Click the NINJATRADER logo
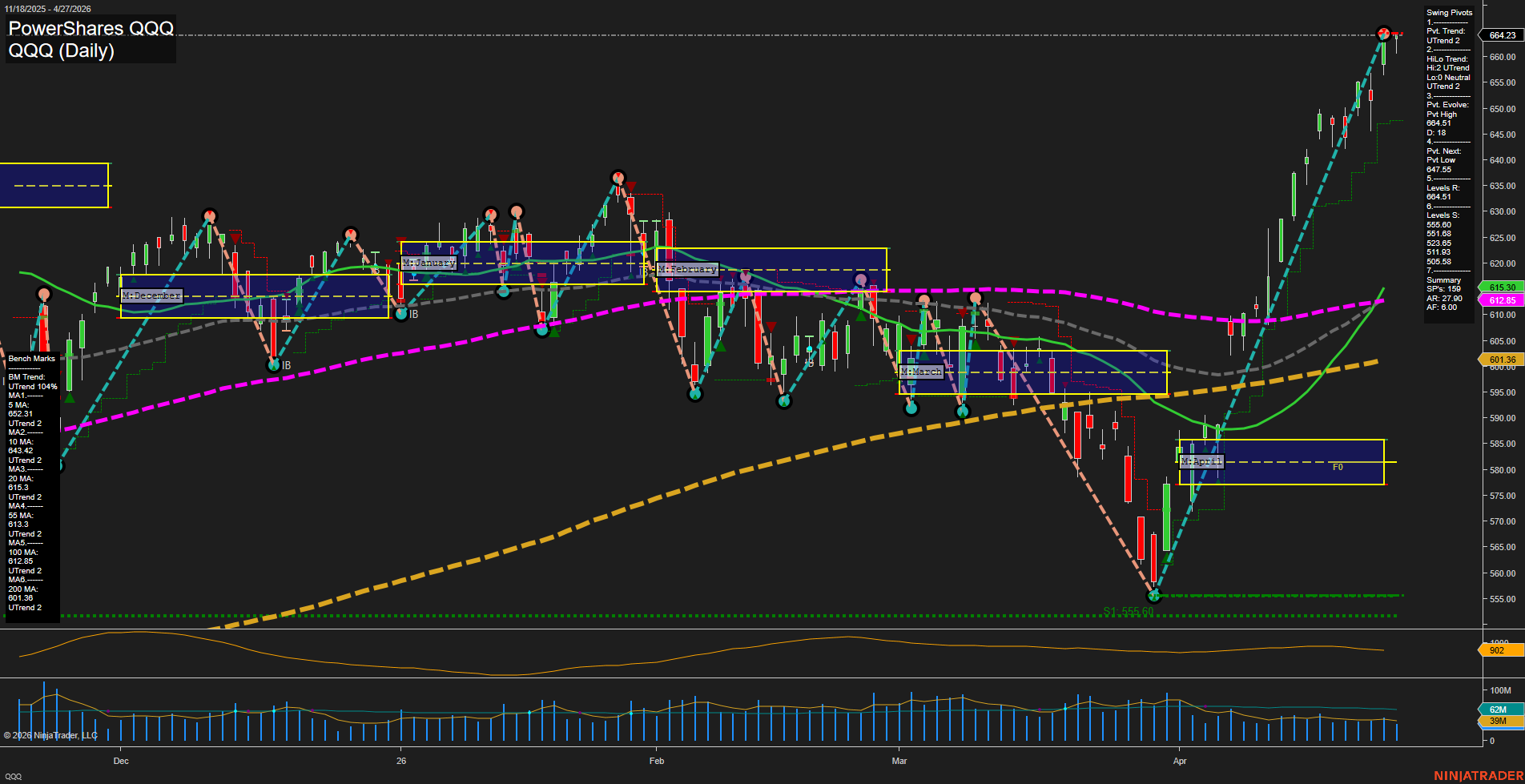The height and width of the screenshot is (784, 1525). click(1476, 775)
